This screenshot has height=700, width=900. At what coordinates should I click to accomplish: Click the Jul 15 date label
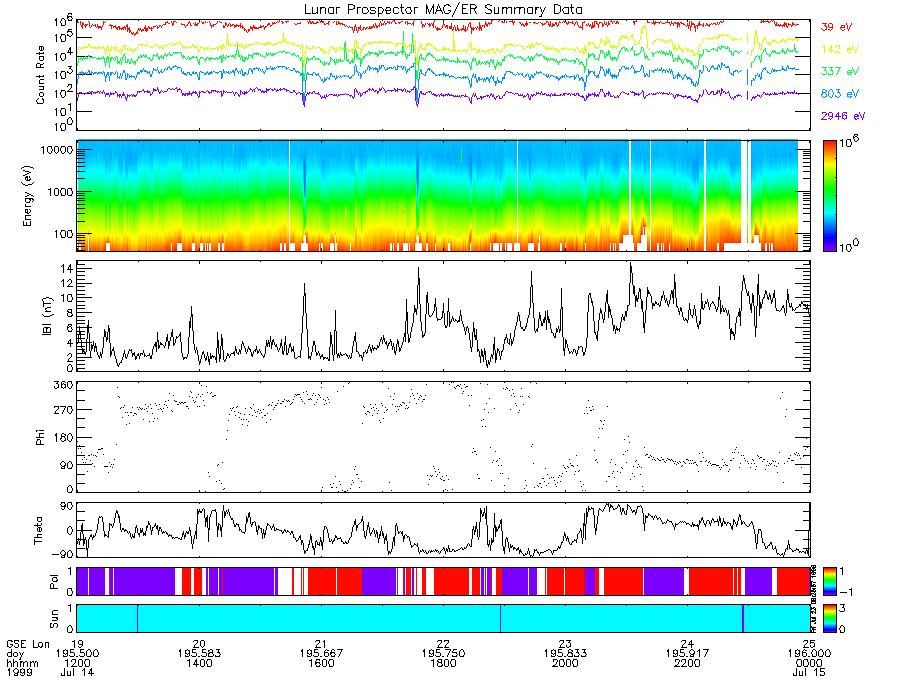tap(809, 672)
